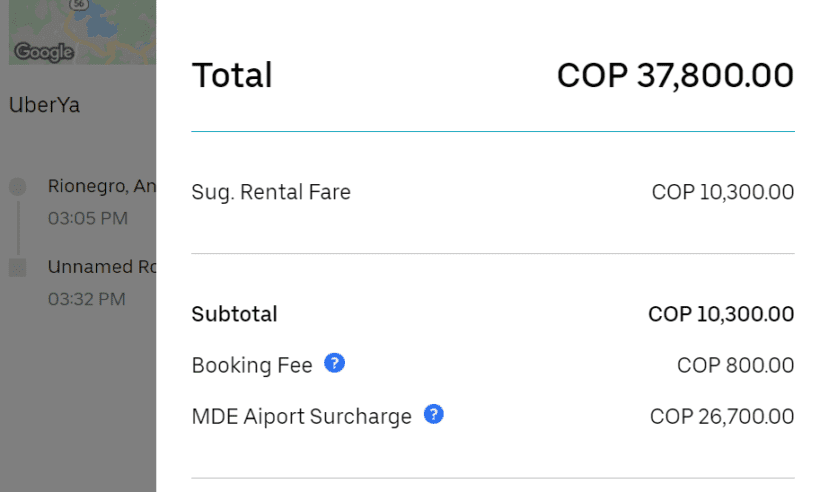Image resolution: width=820 pixels, height=492 pixels.
Task: Click the pickup circle marker icon
Action: [18, 187]
